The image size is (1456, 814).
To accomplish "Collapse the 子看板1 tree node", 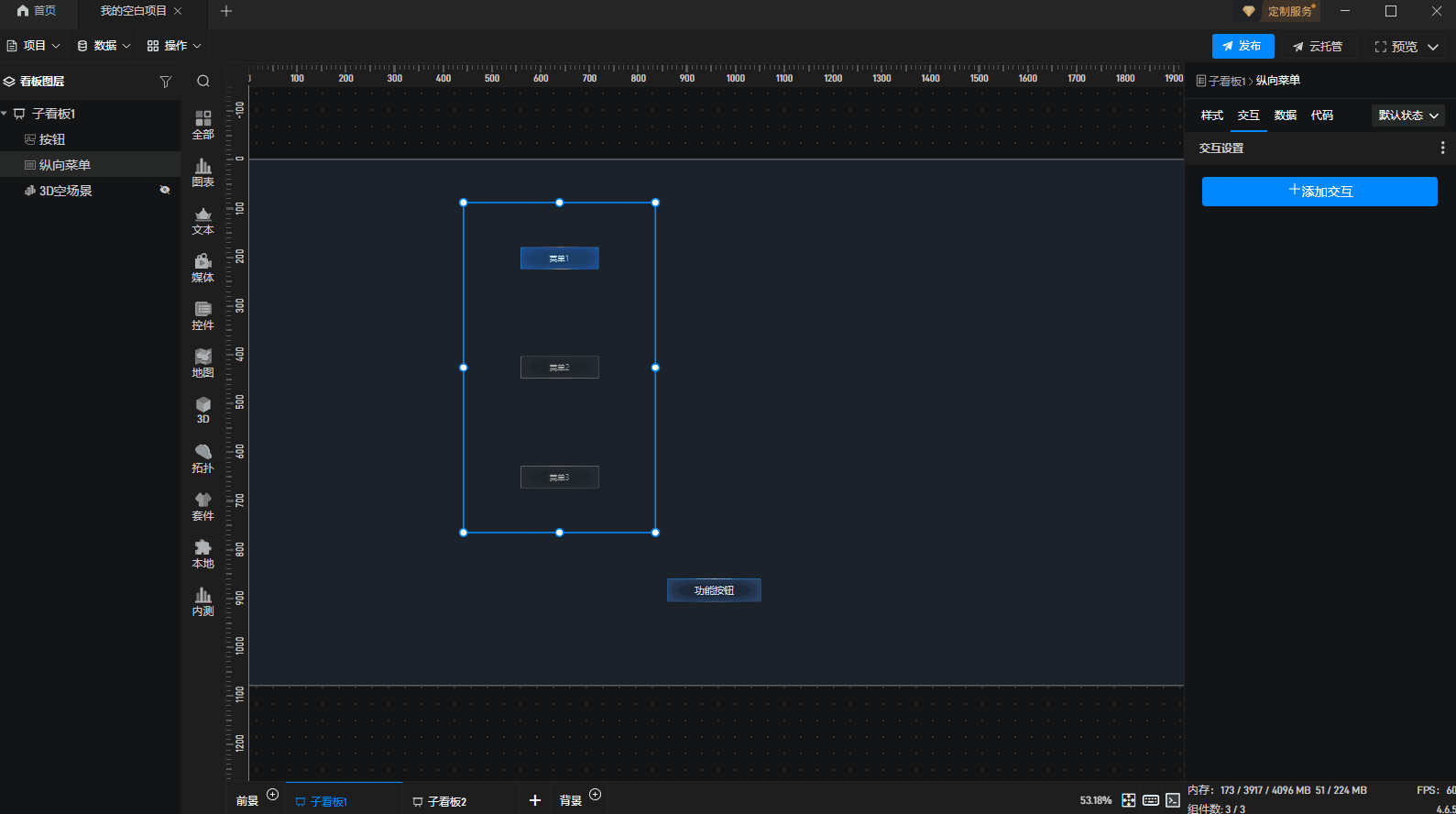I will [x=5, y=114].
